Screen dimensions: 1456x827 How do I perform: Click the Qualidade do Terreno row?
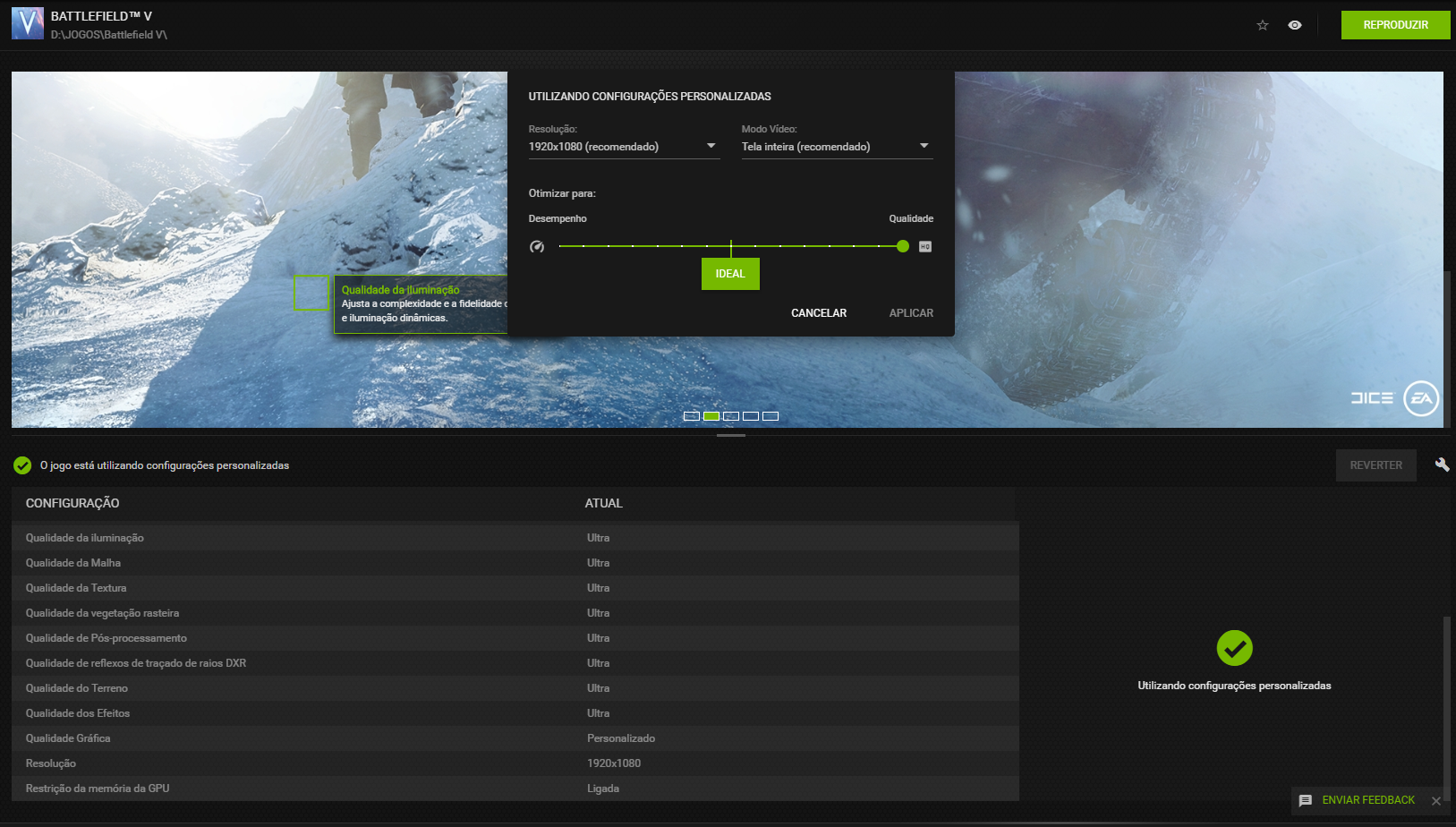[x=515, y=688]
